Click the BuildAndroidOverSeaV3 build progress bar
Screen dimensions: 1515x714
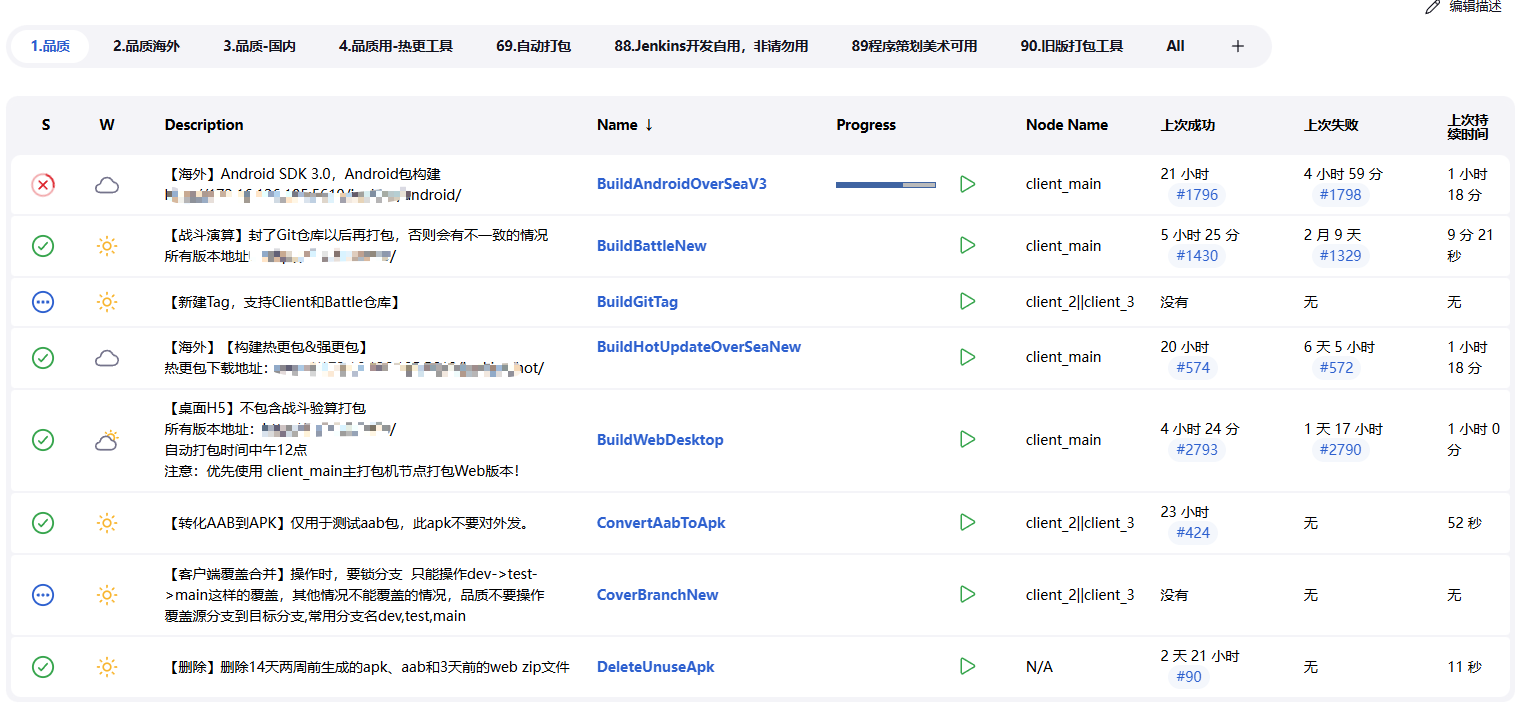pos(886,184)
